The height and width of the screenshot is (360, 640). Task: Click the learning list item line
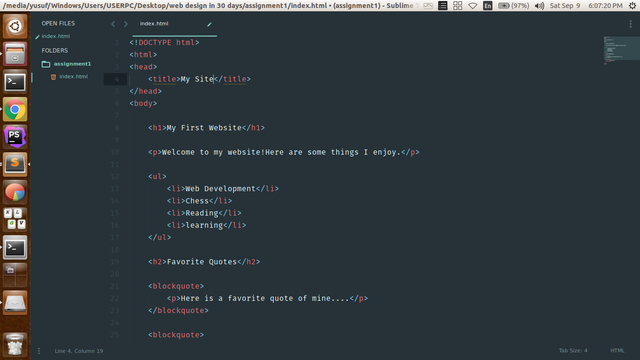[207, 226]
